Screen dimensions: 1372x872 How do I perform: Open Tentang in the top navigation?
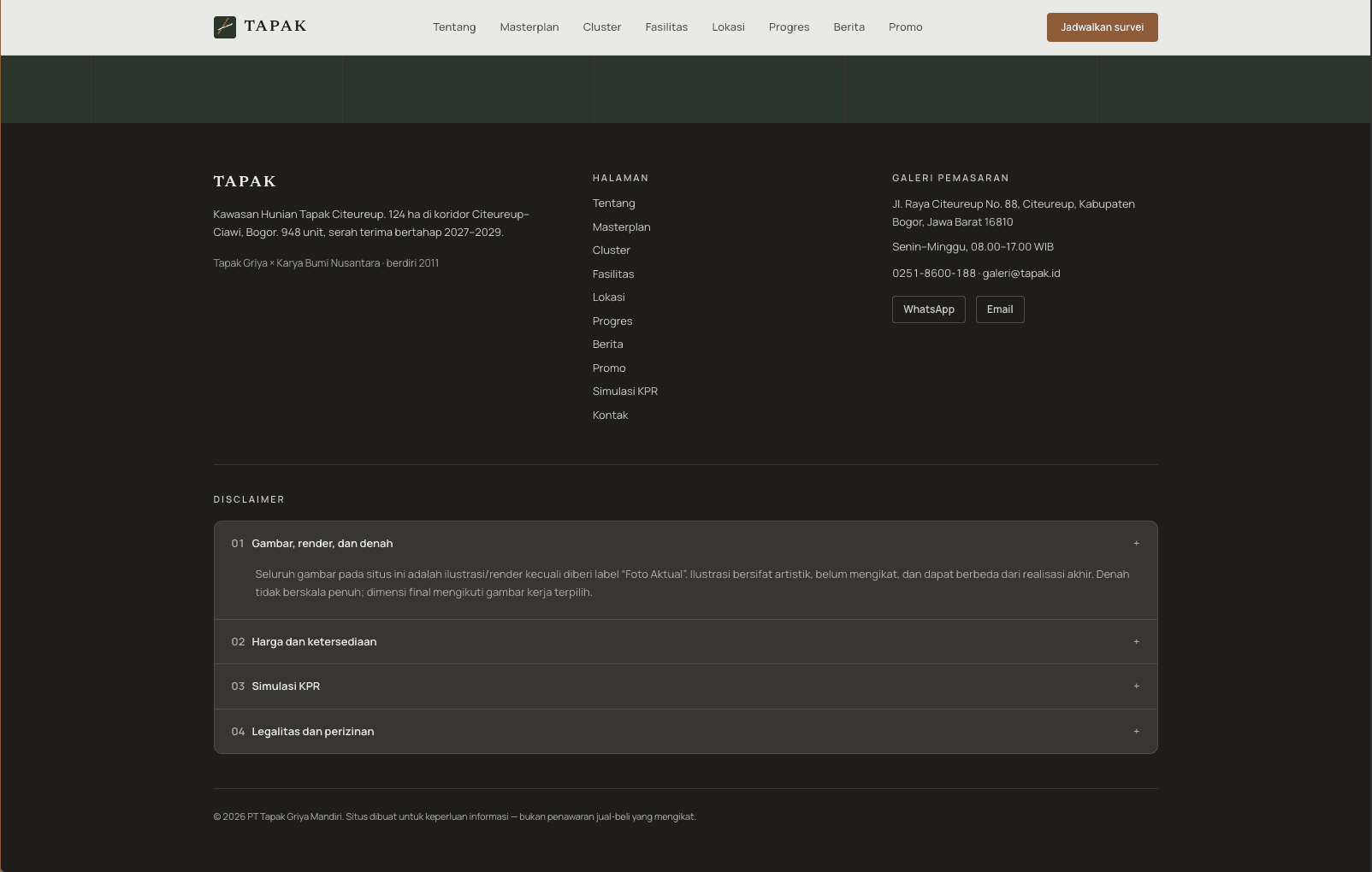[x=454, y=27]
